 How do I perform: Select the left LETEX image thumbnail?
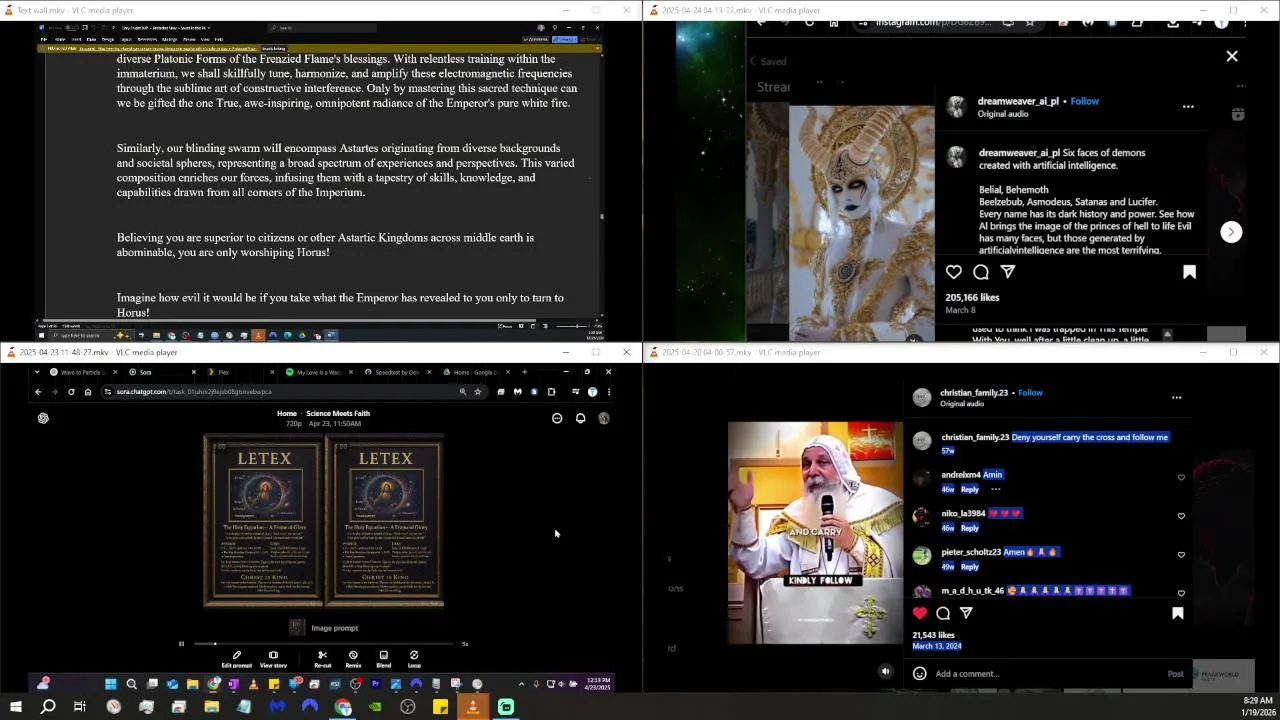pyautogui.click(x=264, y=520)
